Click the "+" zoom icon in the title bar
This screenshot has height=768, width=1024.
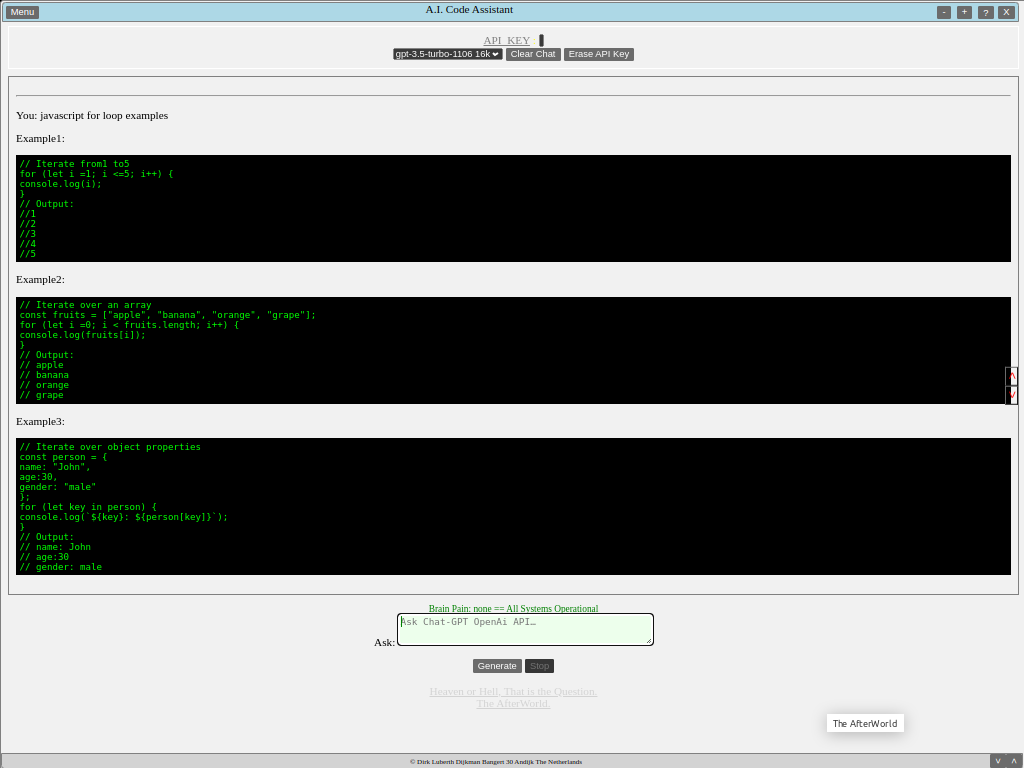pos(964,12)
